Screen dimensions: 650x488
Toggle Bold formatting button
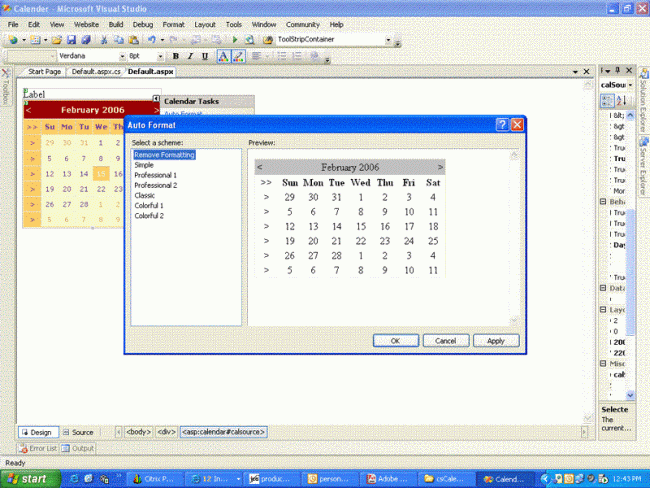[176, 56]
